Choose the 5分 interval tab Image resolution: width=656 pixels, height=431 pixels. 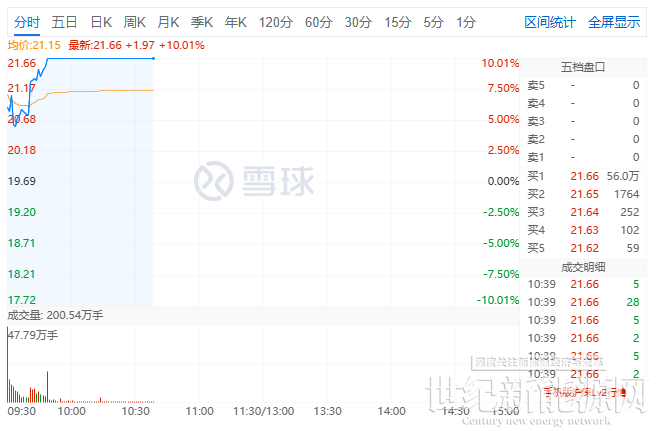pos(433,21)
